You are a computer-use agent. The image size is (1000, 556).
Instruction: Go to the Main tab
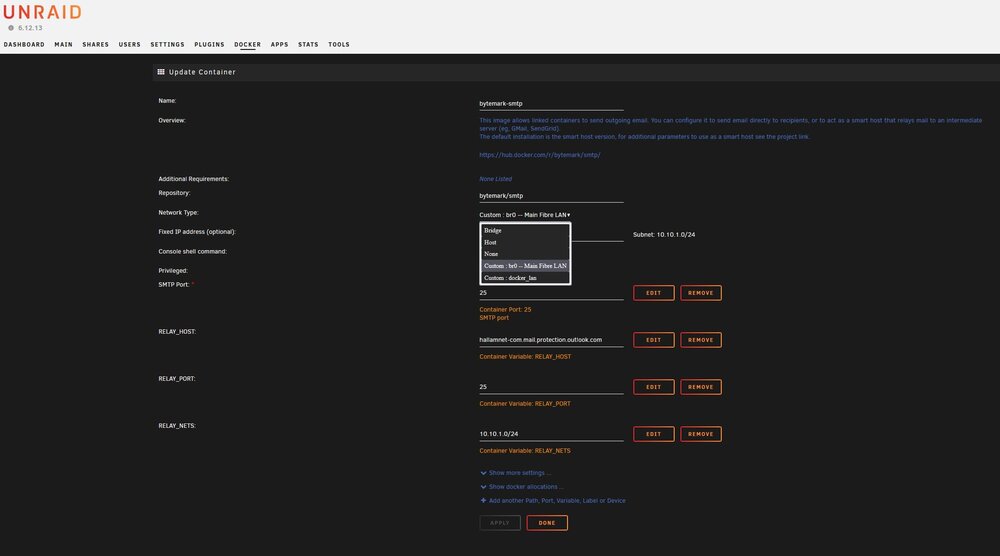click(x=63, y=45)
